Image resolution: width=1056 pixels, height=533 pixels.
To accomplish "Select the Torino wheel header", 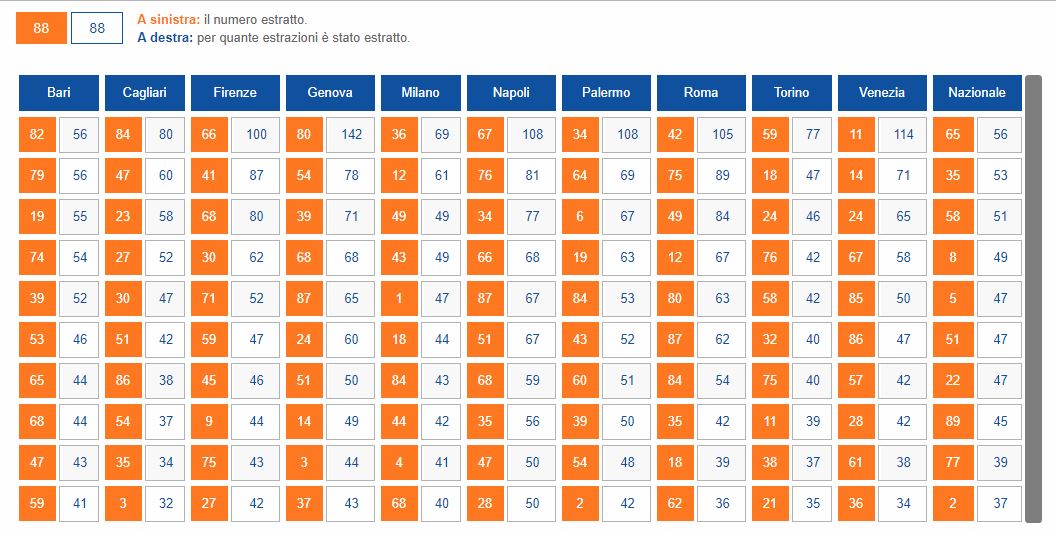I will [x=792, y=92].
